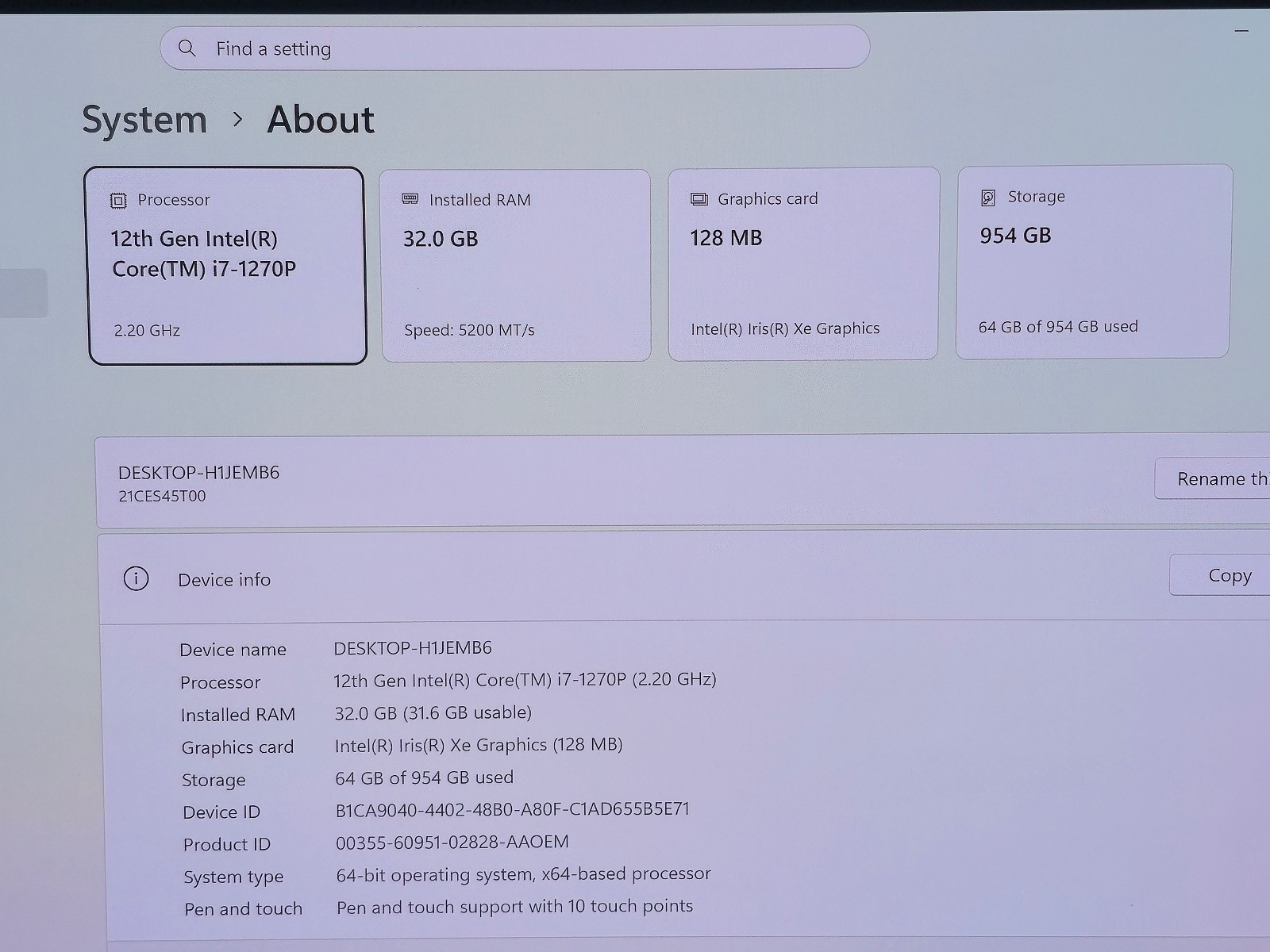Click the Processor chip icon
The width and height of the screenshot is (1270, 952).
pyautogui.click(x=118, y=201)
